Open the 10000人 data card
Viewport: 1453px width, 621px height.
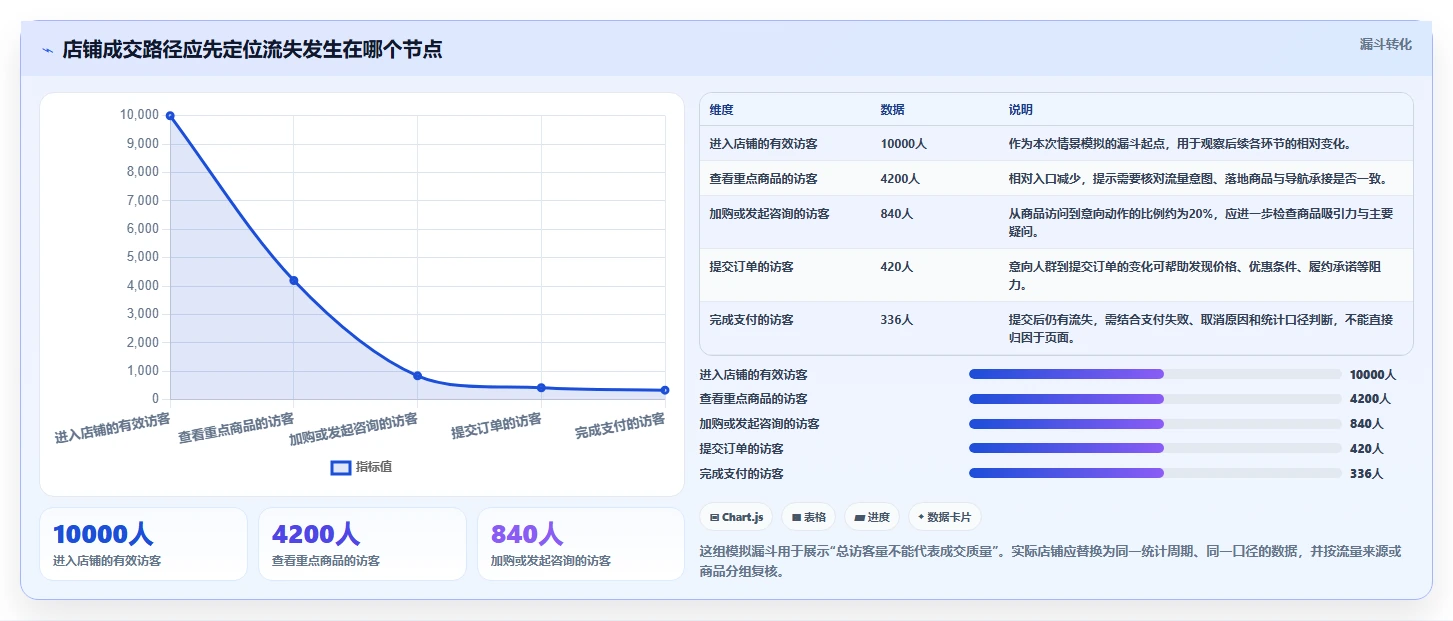point(143,544)
